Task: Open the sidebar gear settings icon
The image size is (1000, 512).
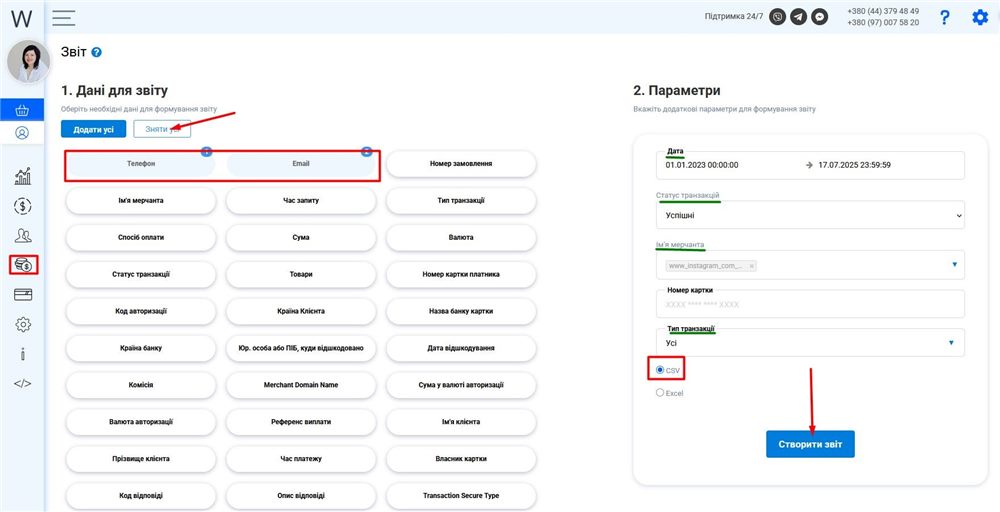Action: point(22,325)
